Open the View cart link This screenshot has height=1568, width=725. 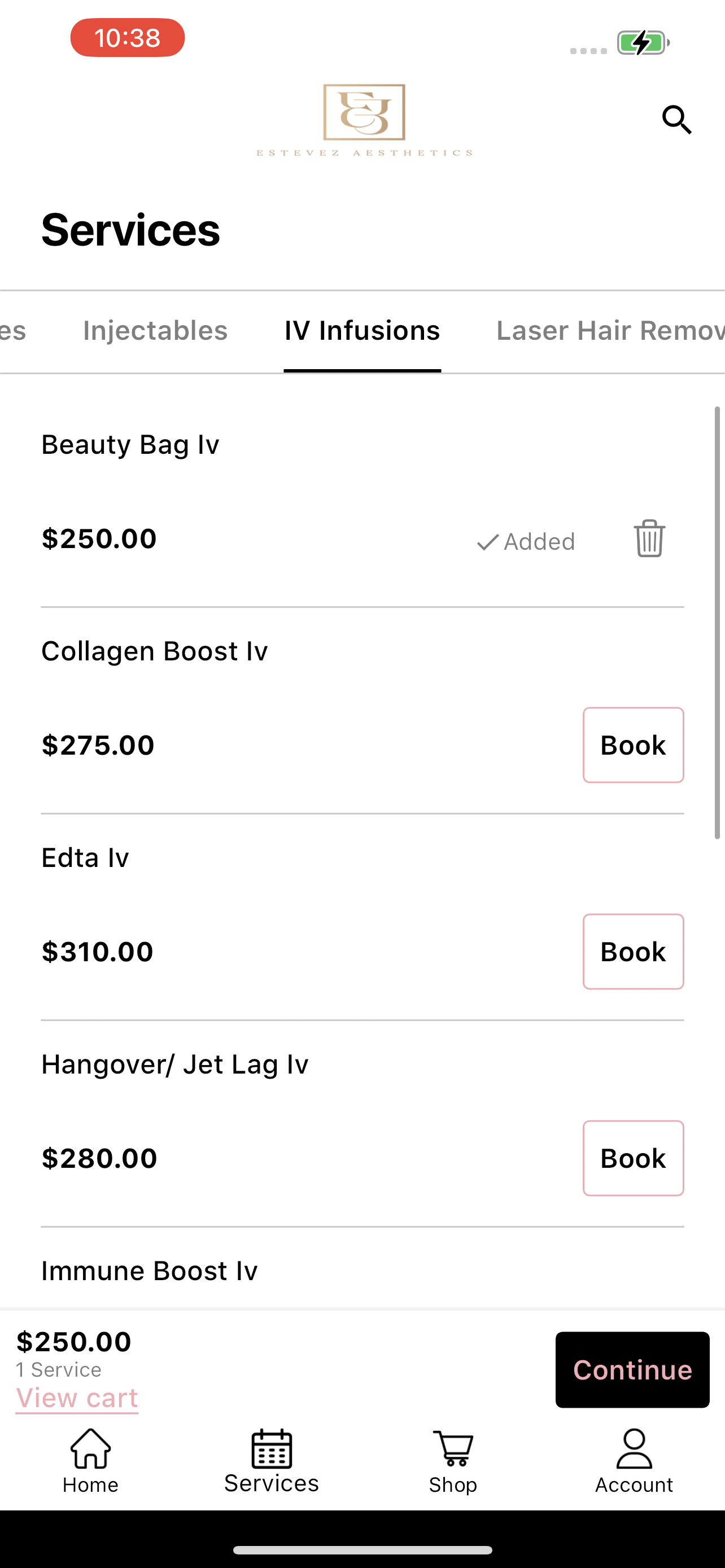[x=77, y=1398]
